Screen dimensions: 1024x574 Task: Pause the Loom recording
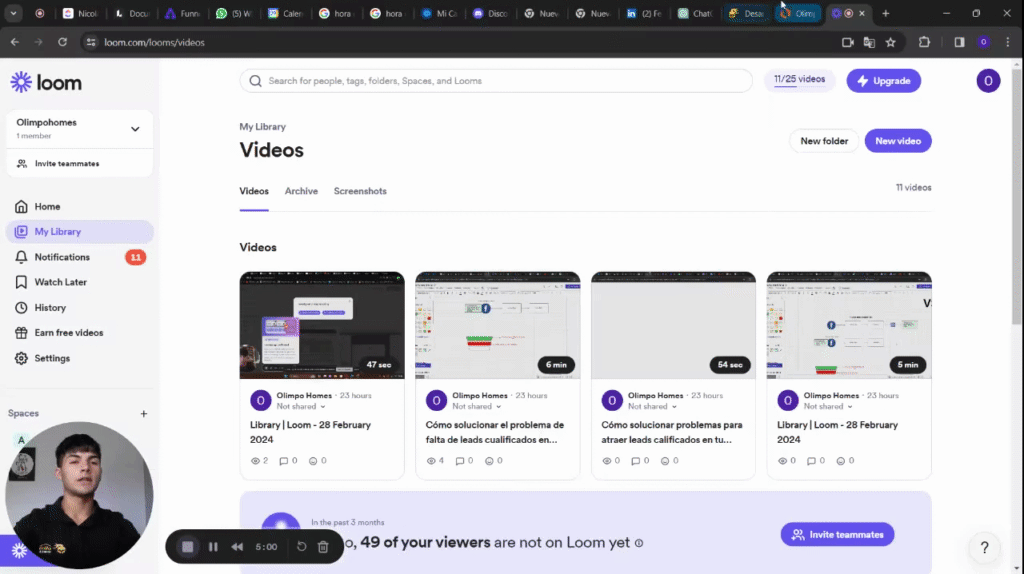213,547
